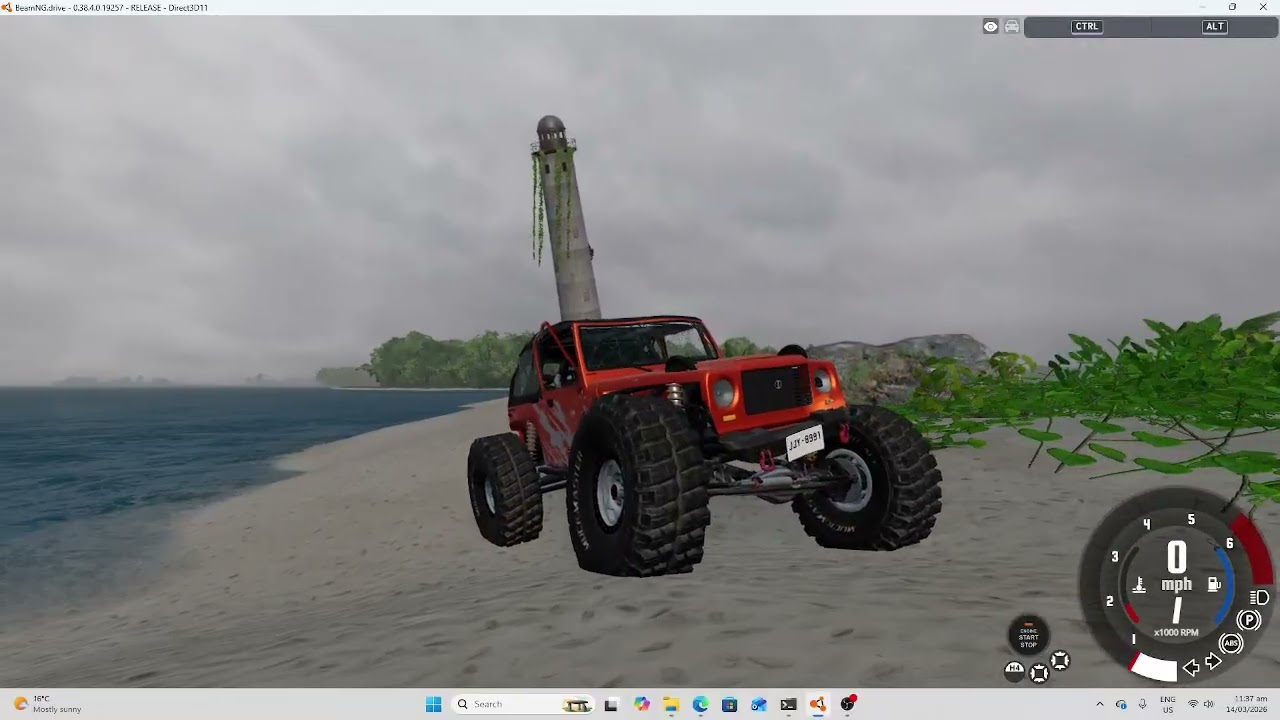Image resolution: width=1280 pixels, height=720 pixels.
Task: Open Microsoft Edge from the taskbar
Action: 700,704
